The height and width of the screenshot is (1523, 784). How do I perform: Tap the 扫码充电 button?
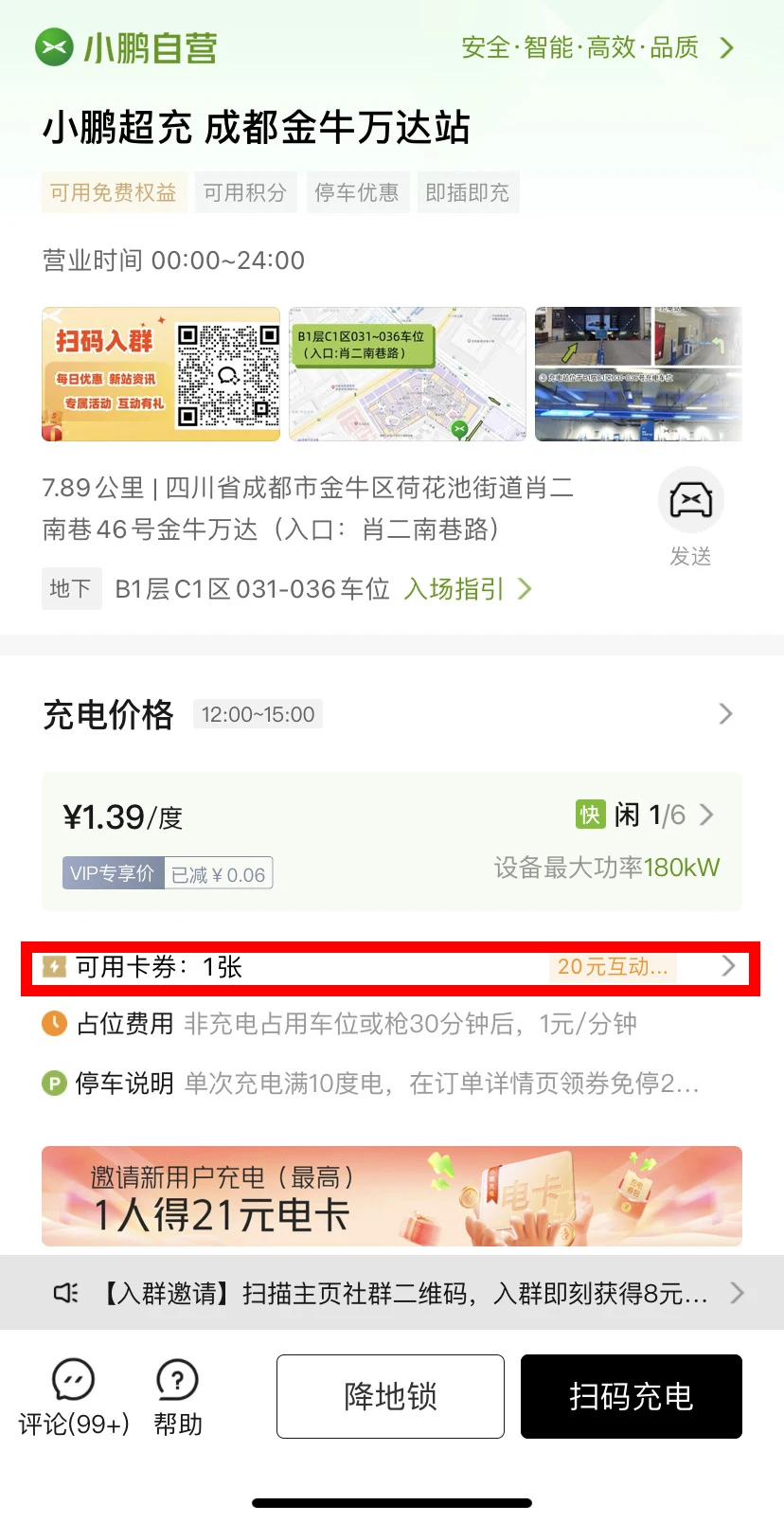[x=632, y=1396]
